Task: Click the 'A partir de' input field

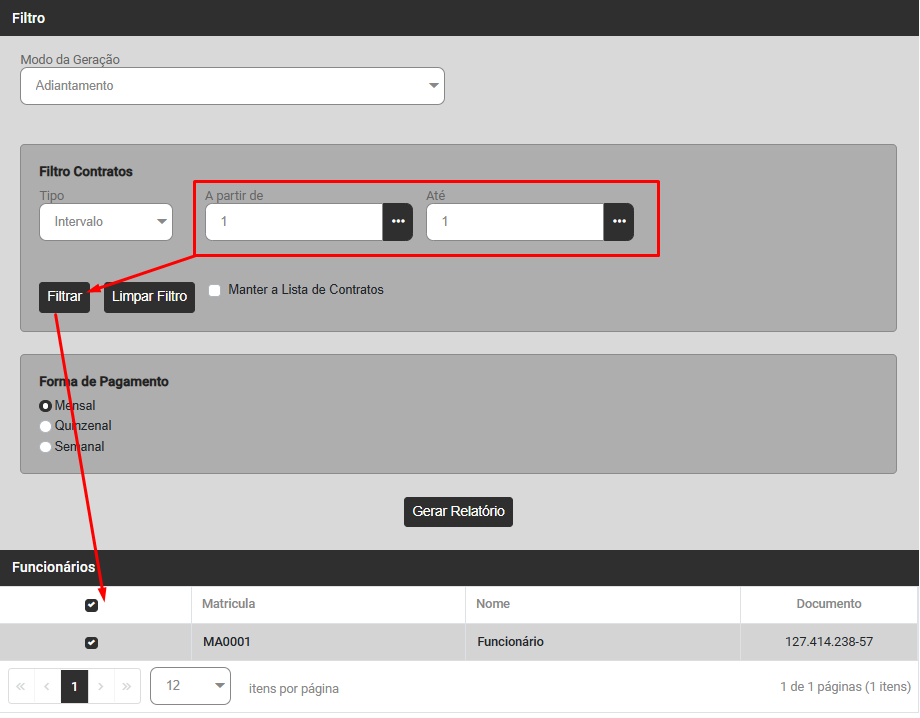Action: [x=294, y=222]
